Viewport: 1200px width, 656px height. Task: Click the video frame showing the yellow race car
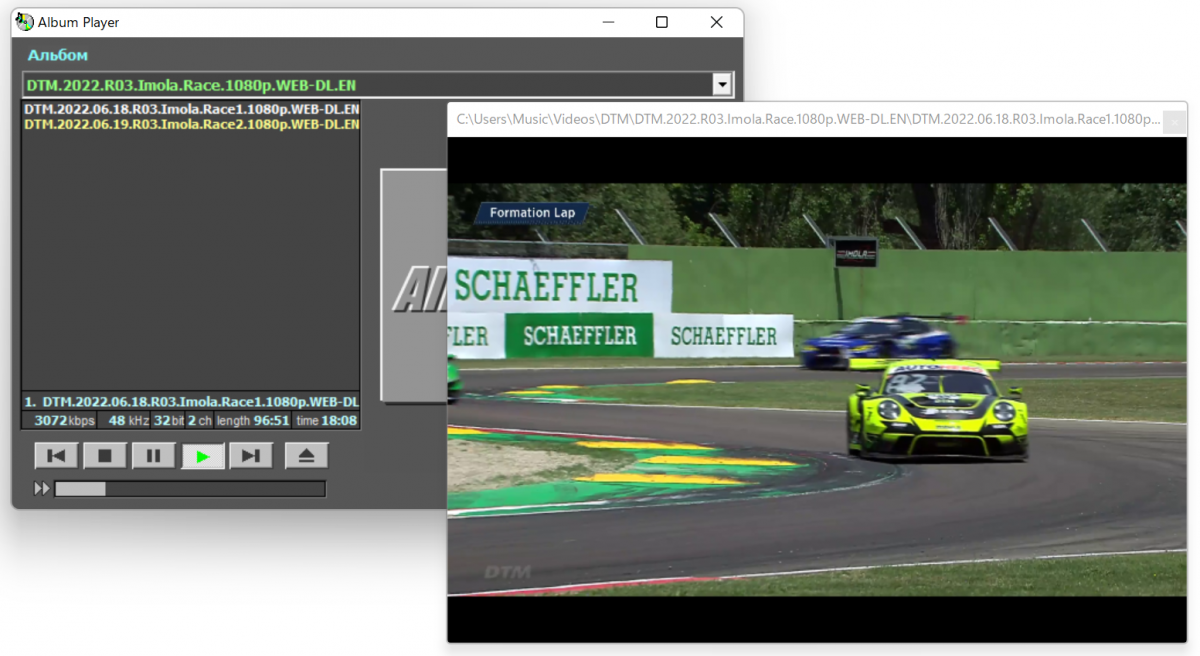(817, 389)
